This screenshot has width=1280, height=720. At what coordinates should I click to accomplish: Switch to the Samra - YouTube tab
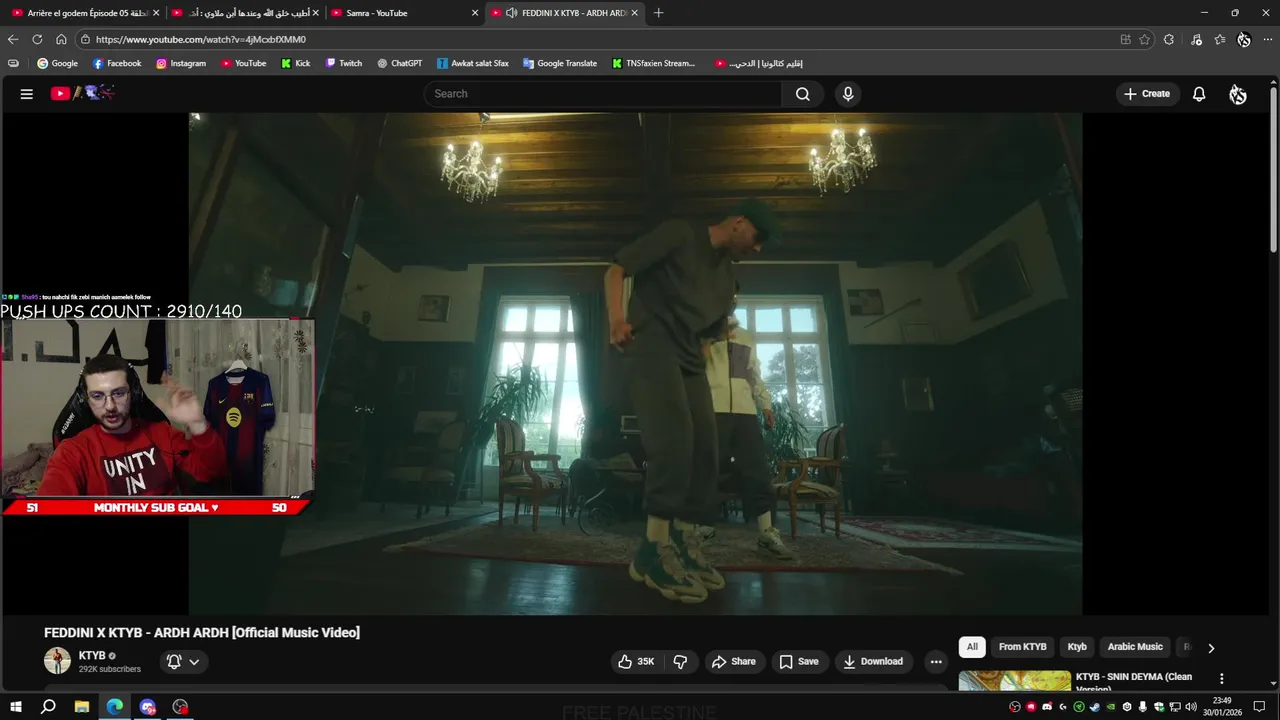[x=403, y=13]
